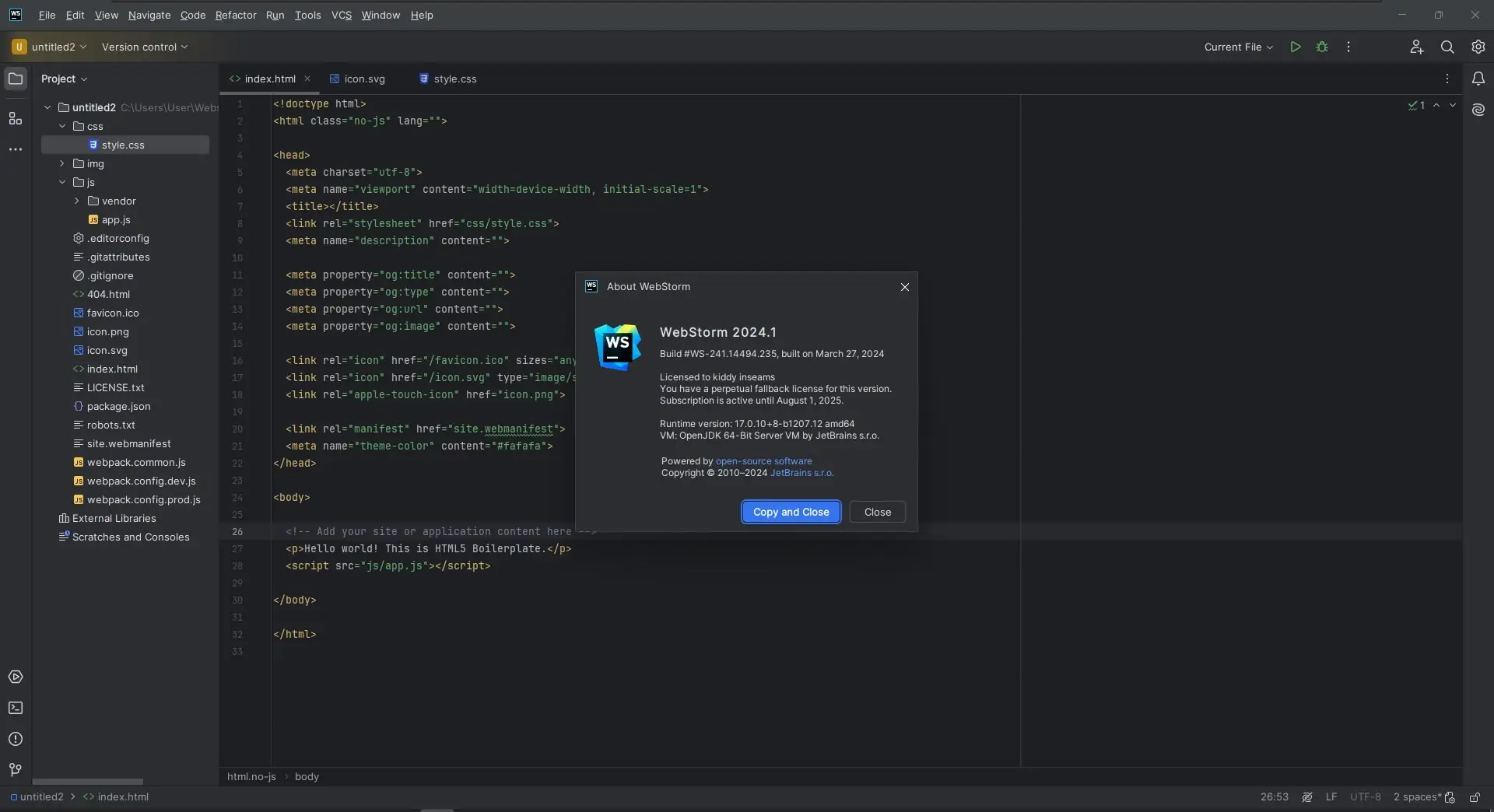Open Code With Me

[x=1417, y=47]
